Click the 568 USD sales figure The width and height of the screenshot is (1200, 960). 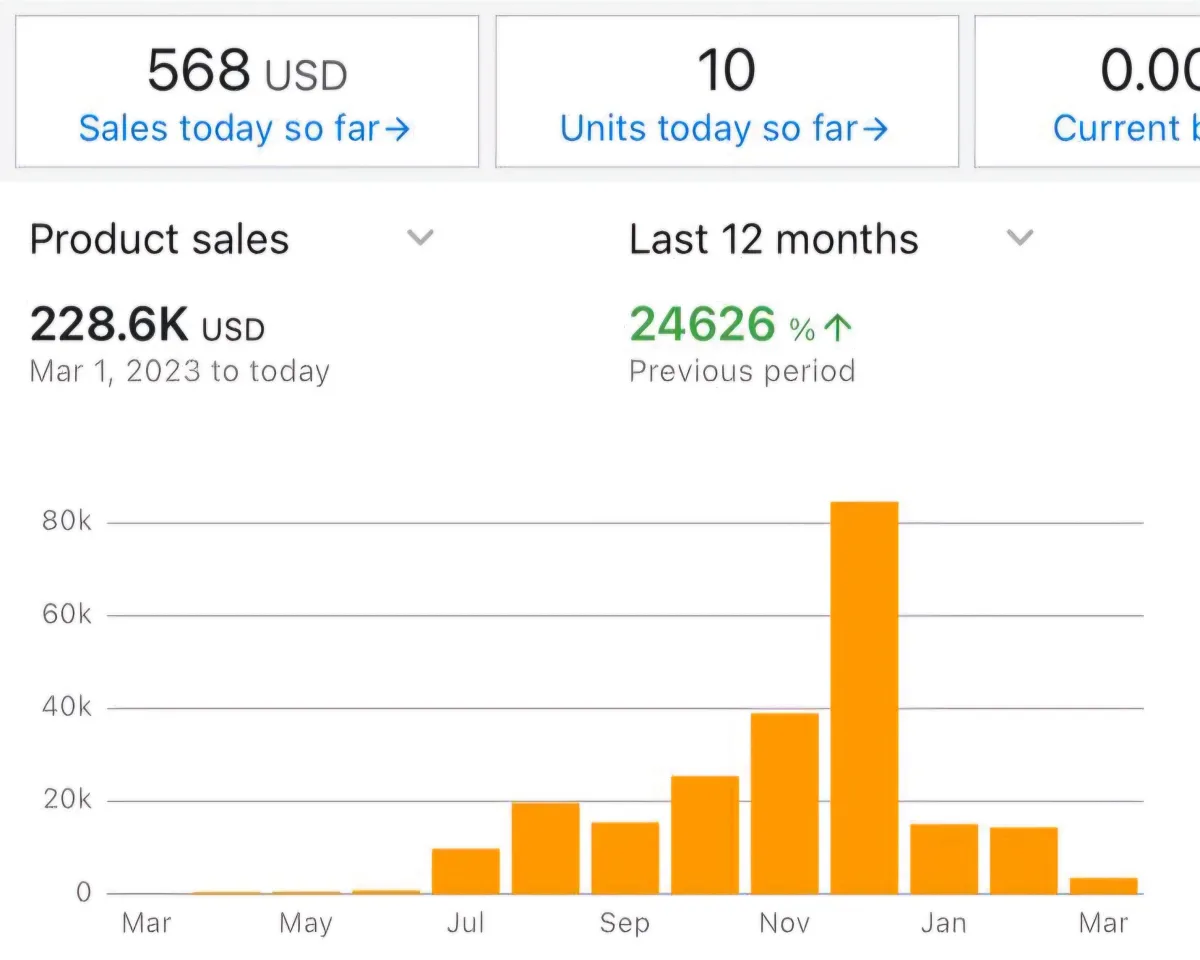click(247, 72)
